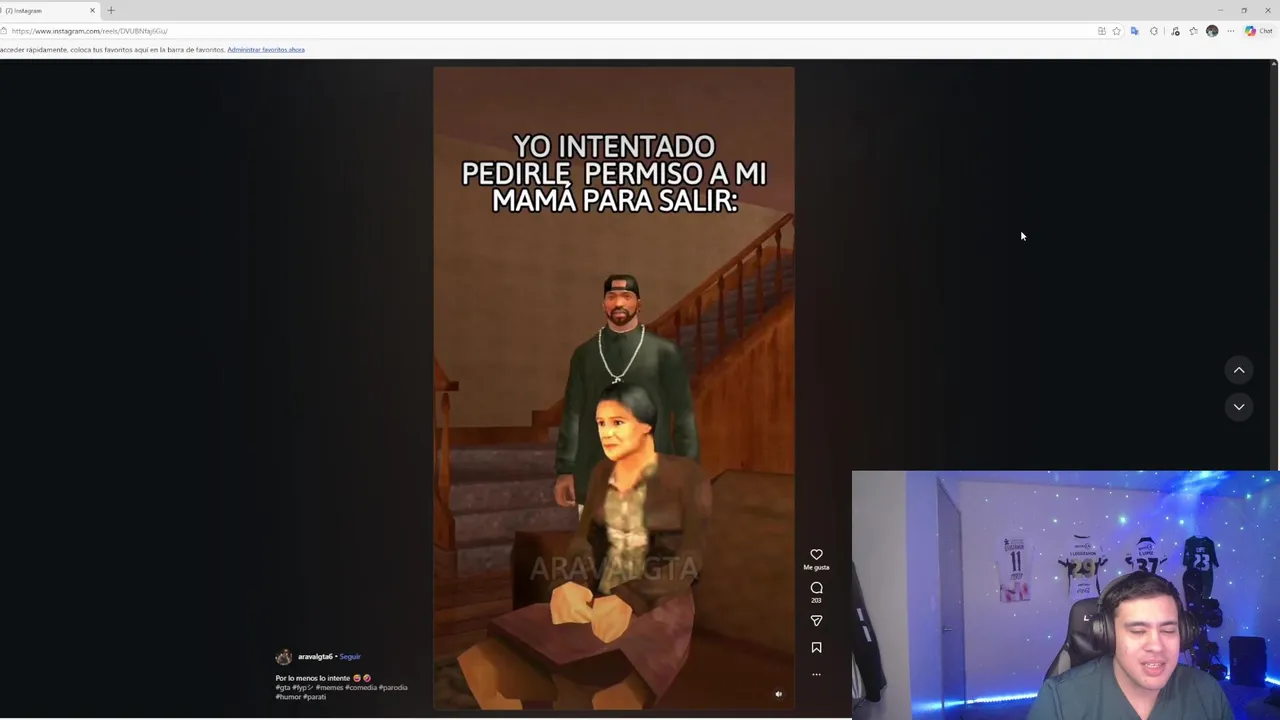Follow aravalgta6 with the Seguir button
This screenshot has height=720, width=1280.
350,657
